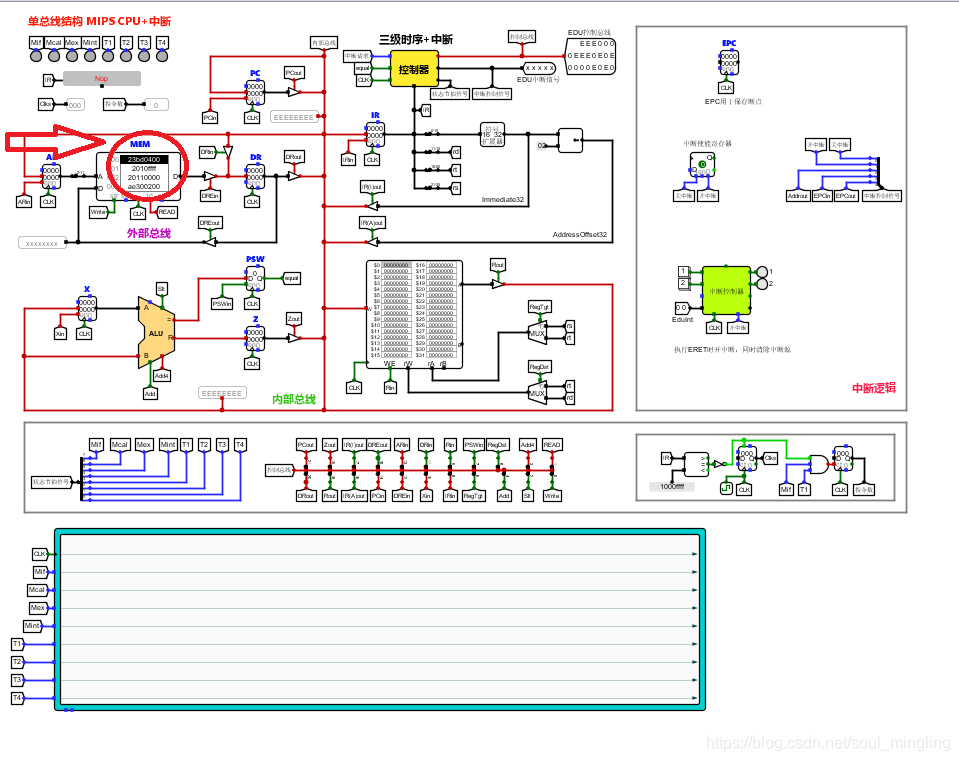
Task: Select the green 中断控制器 interrupt controller block
Action: (x=726, y=291)
